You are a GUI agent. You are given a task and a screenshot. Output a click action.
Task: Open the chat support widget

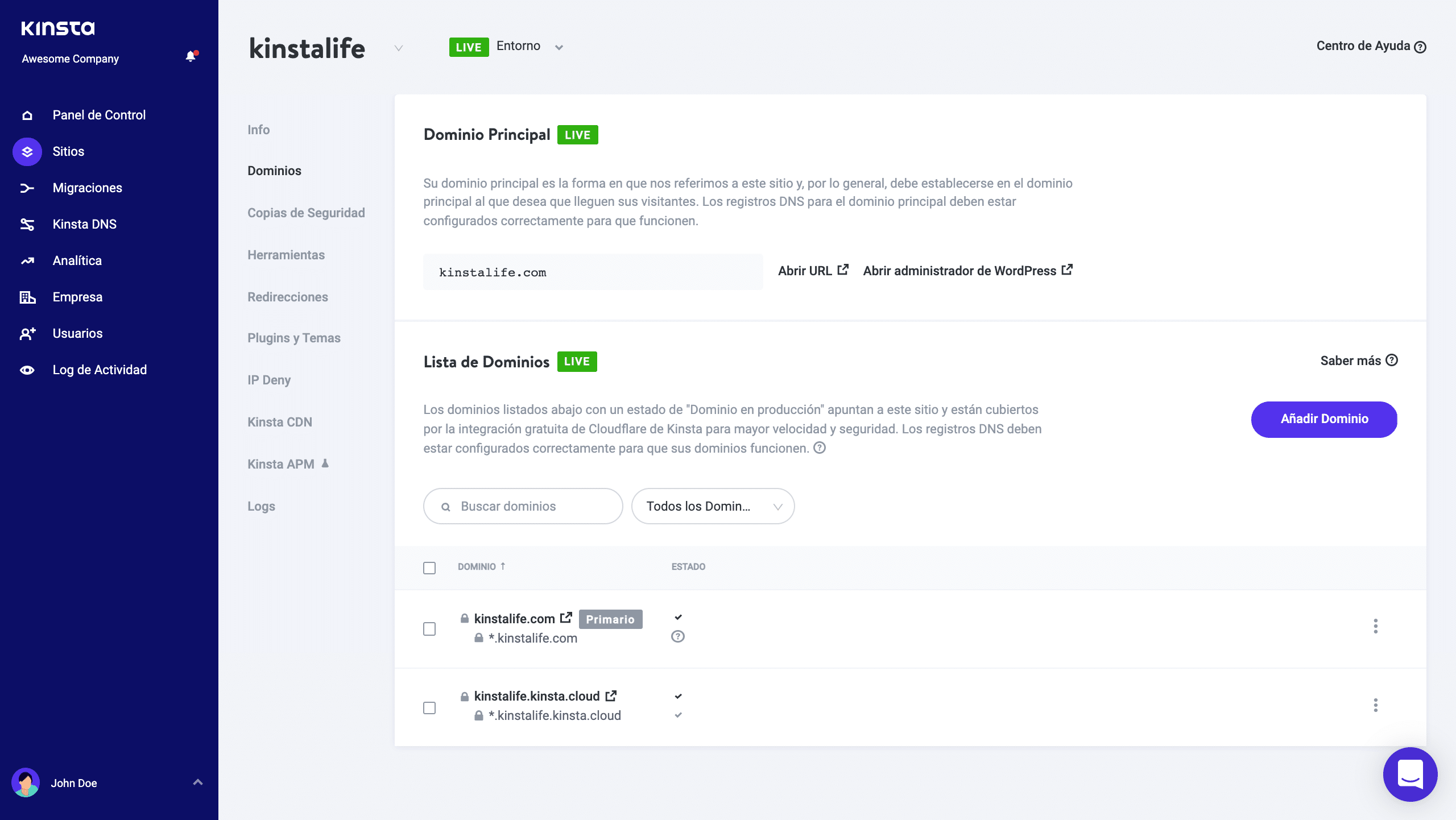pos(1410,774)
